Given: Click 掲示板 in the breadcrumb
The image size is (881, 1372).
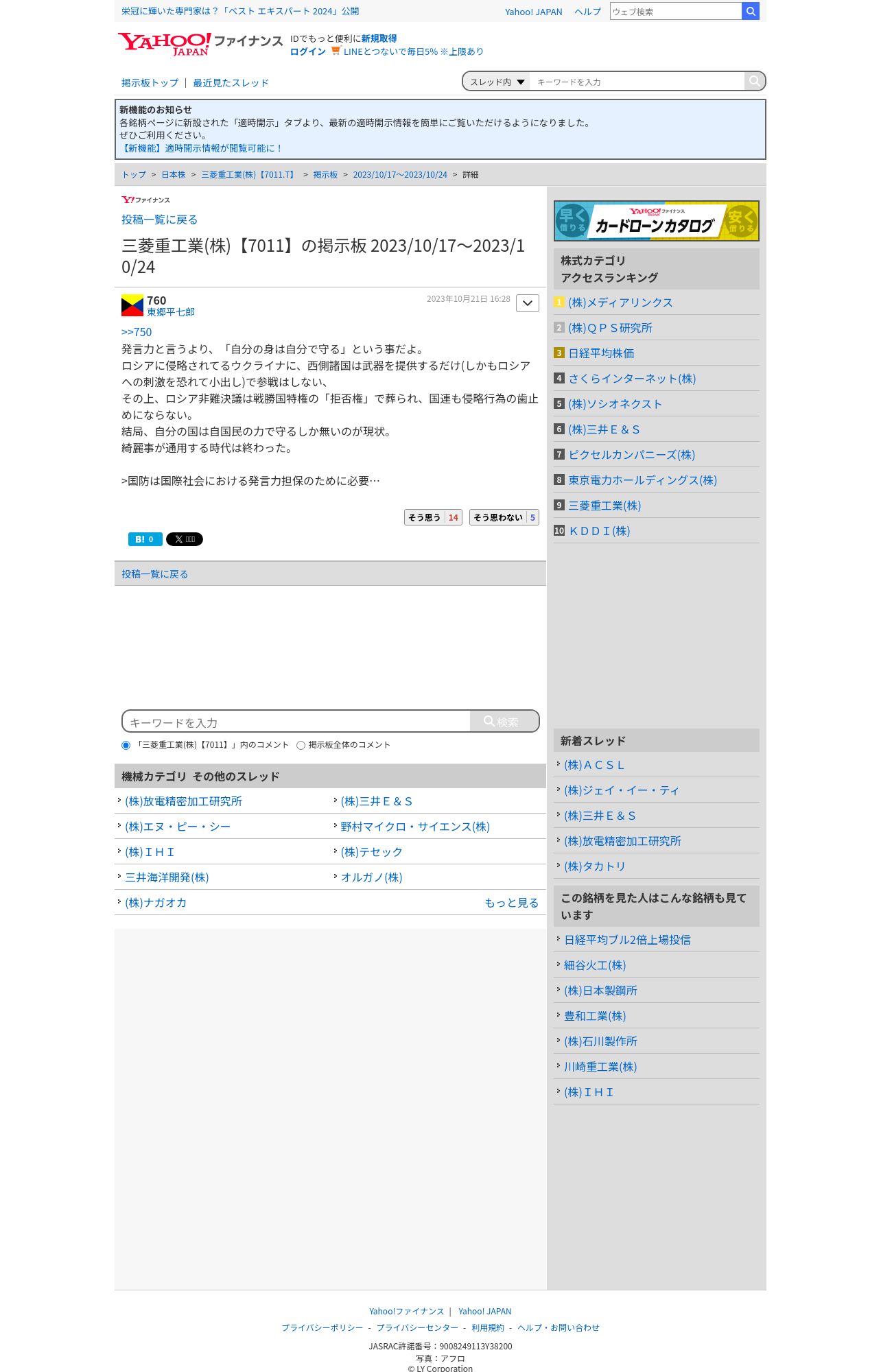Looking at the screenshot, I should [325, 175].
